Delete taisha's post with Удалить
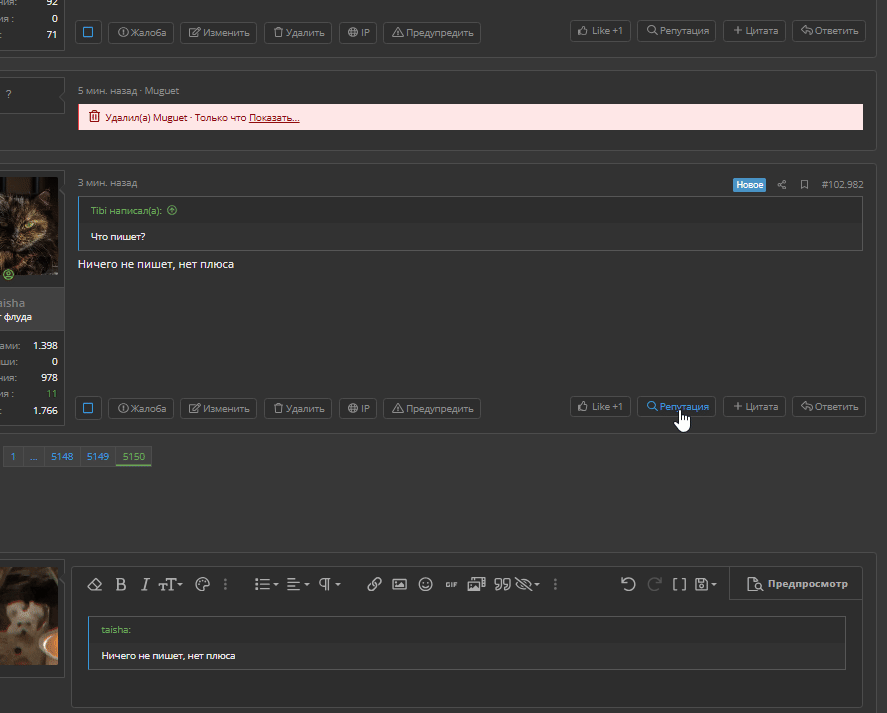The height and width of the screenshot is (713, 887). click(298, 408)
